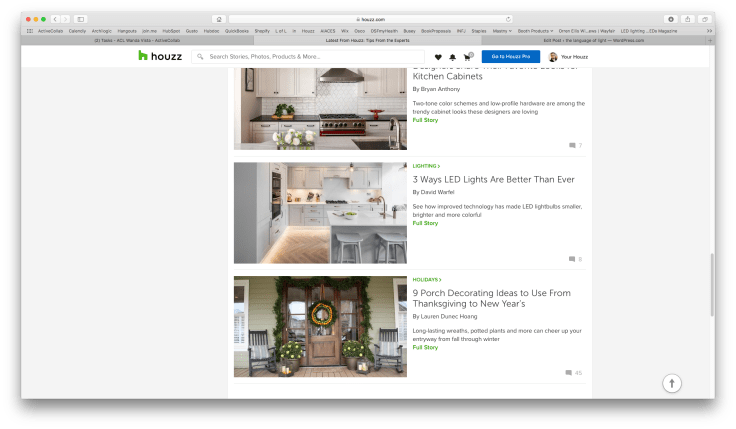Expand the HOLIDAYS category link
This screenshot has height=429, width=736.
tap(427, 280)
